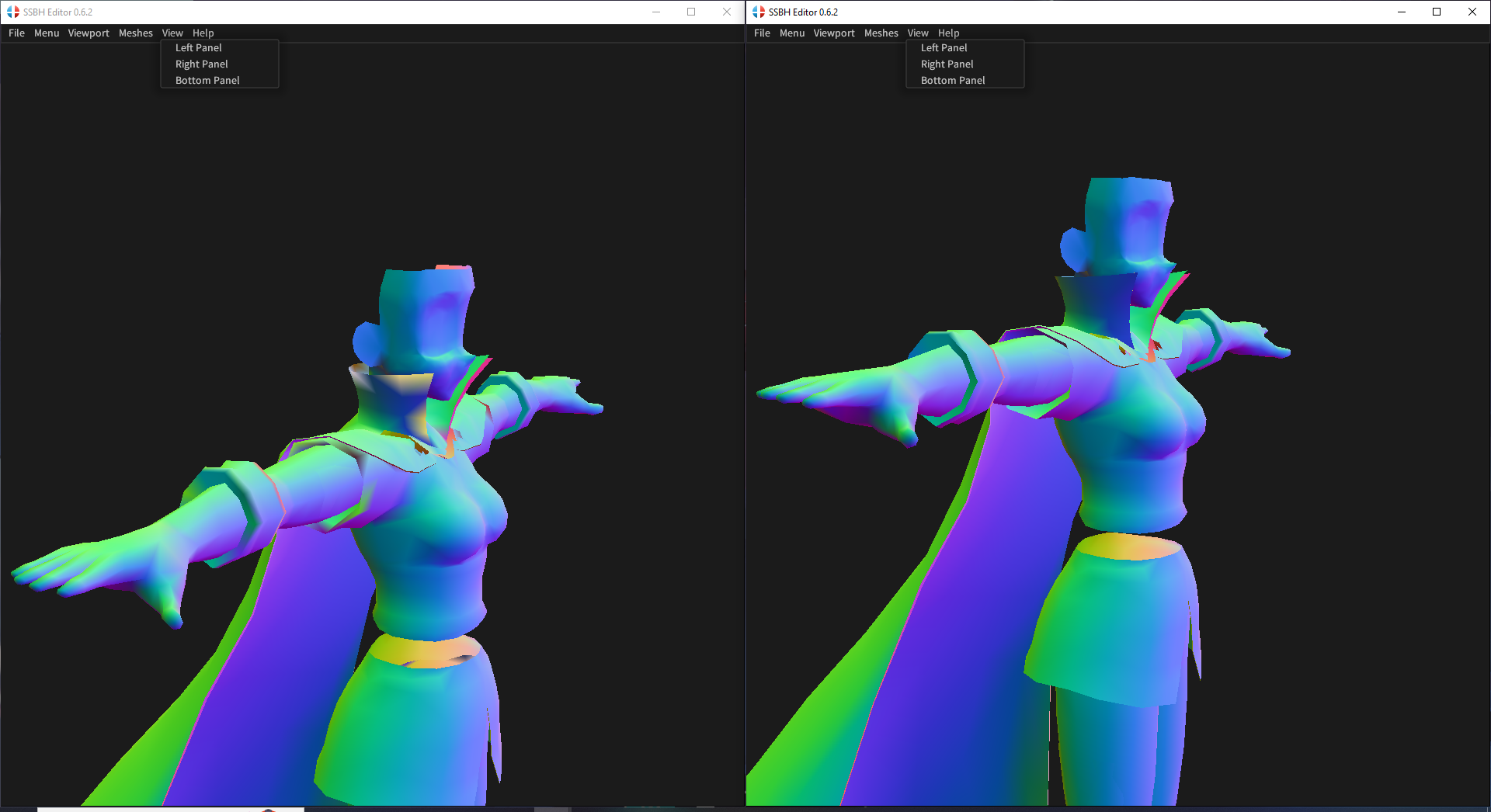The height and width of the screenshot is (812, 1491).
Task: Show the Bottom Panel from right window's View menu
Action: (951, 80)
